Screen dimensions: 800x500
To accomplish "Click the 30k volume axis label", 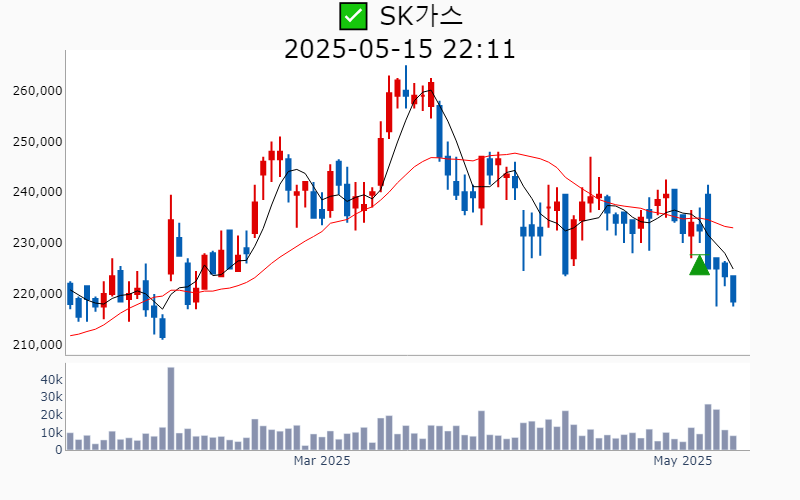I will [52, 397].
